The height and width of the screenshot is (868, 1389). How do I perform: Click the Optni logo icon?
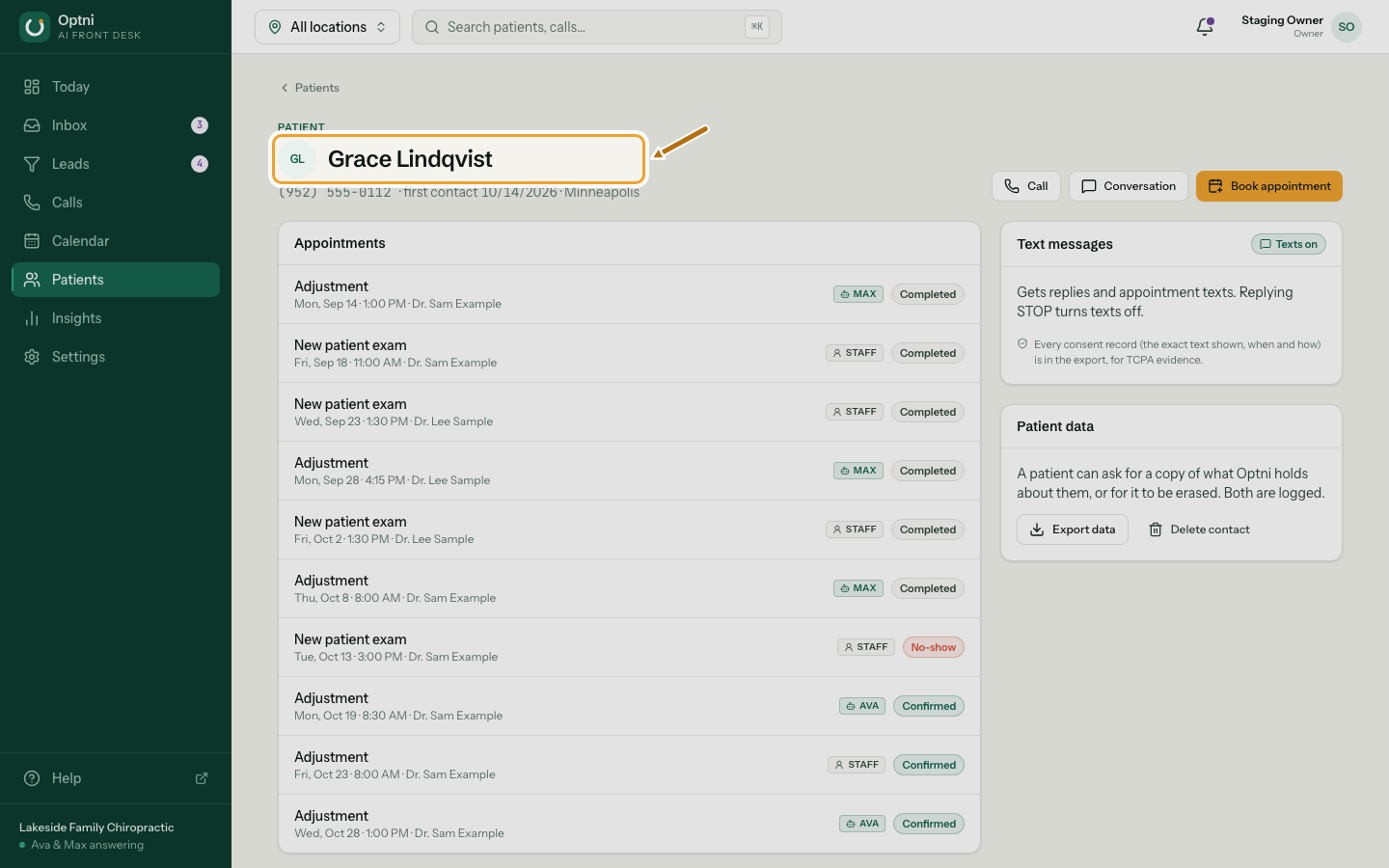click(x=35, y=27)
